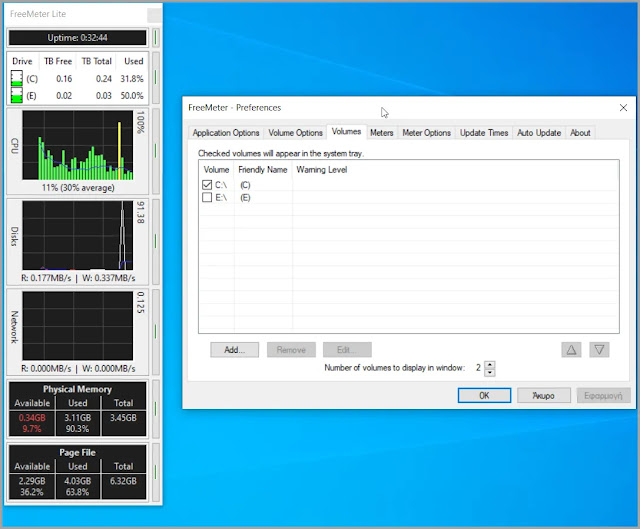Screen dimensions: 640x529
Task: Click the Network activity graph
Action: point(78,326)
